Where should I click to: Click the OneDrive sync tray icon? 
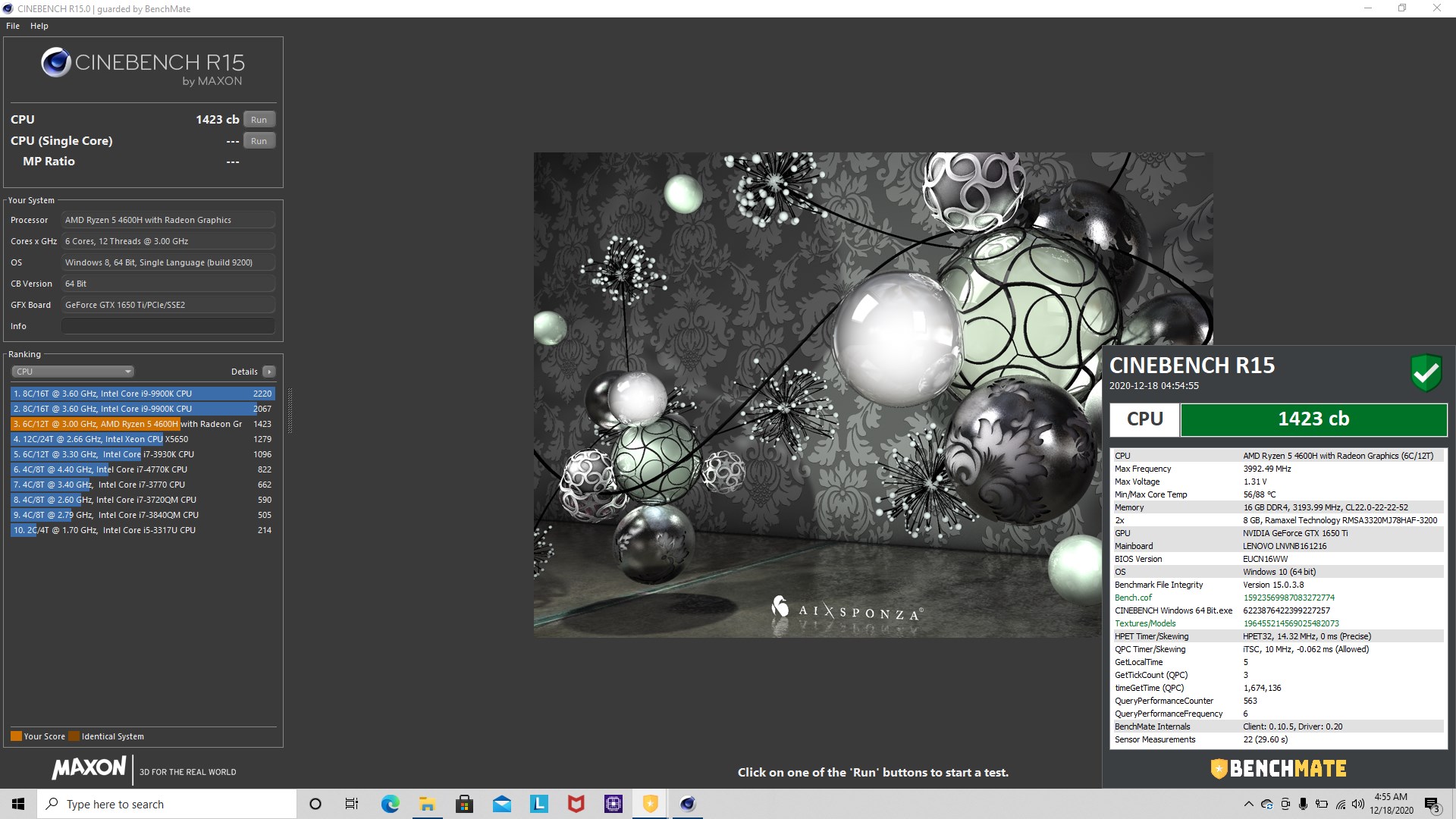click(1266, 804)
